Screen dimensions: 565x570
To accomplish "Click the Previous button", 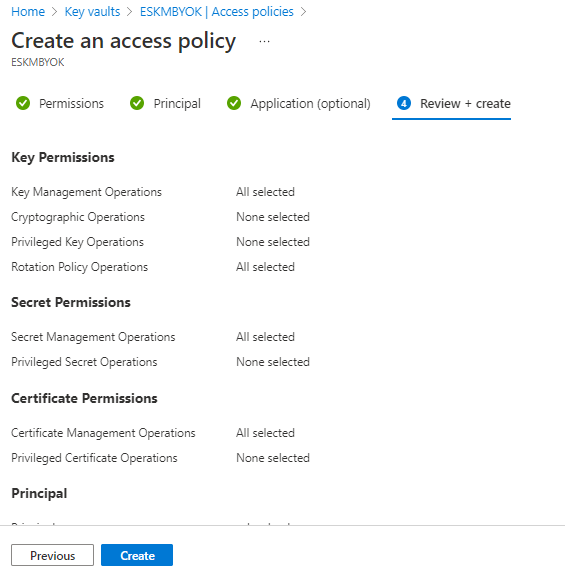I will [52, 555].
